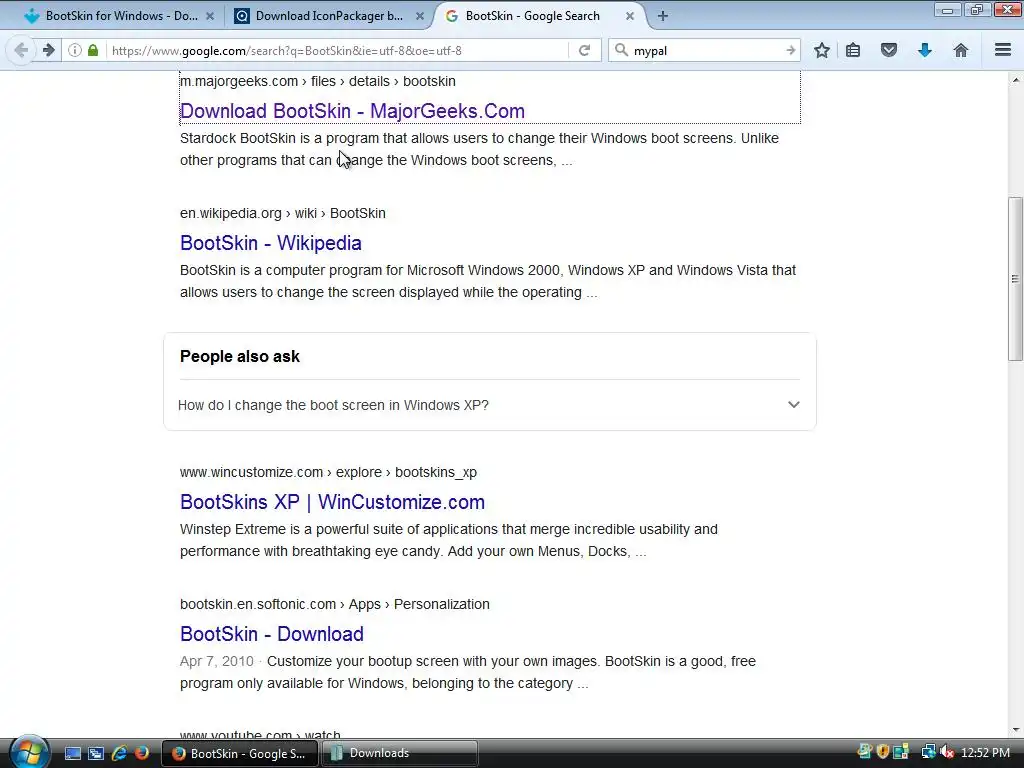The image size is (1024, 768).
Task: Bookmark this page with the star
Action: (822, 50)
